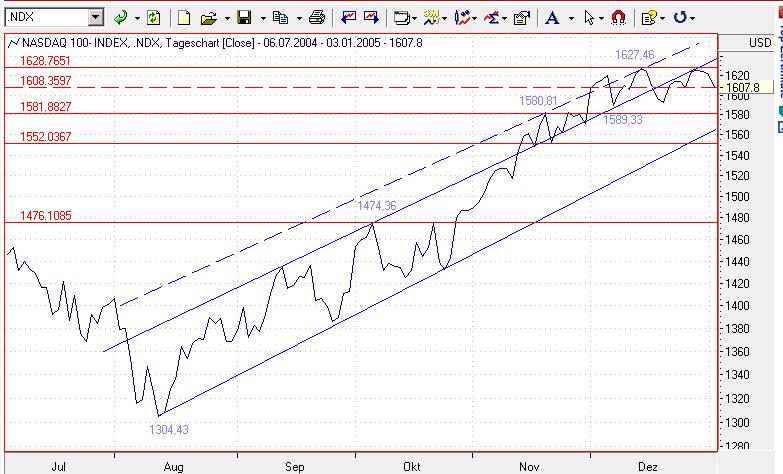Click the 1580,81 price annotation
Image resolution: width=783 pixels, height=474 pixels.
click(538, 101)
